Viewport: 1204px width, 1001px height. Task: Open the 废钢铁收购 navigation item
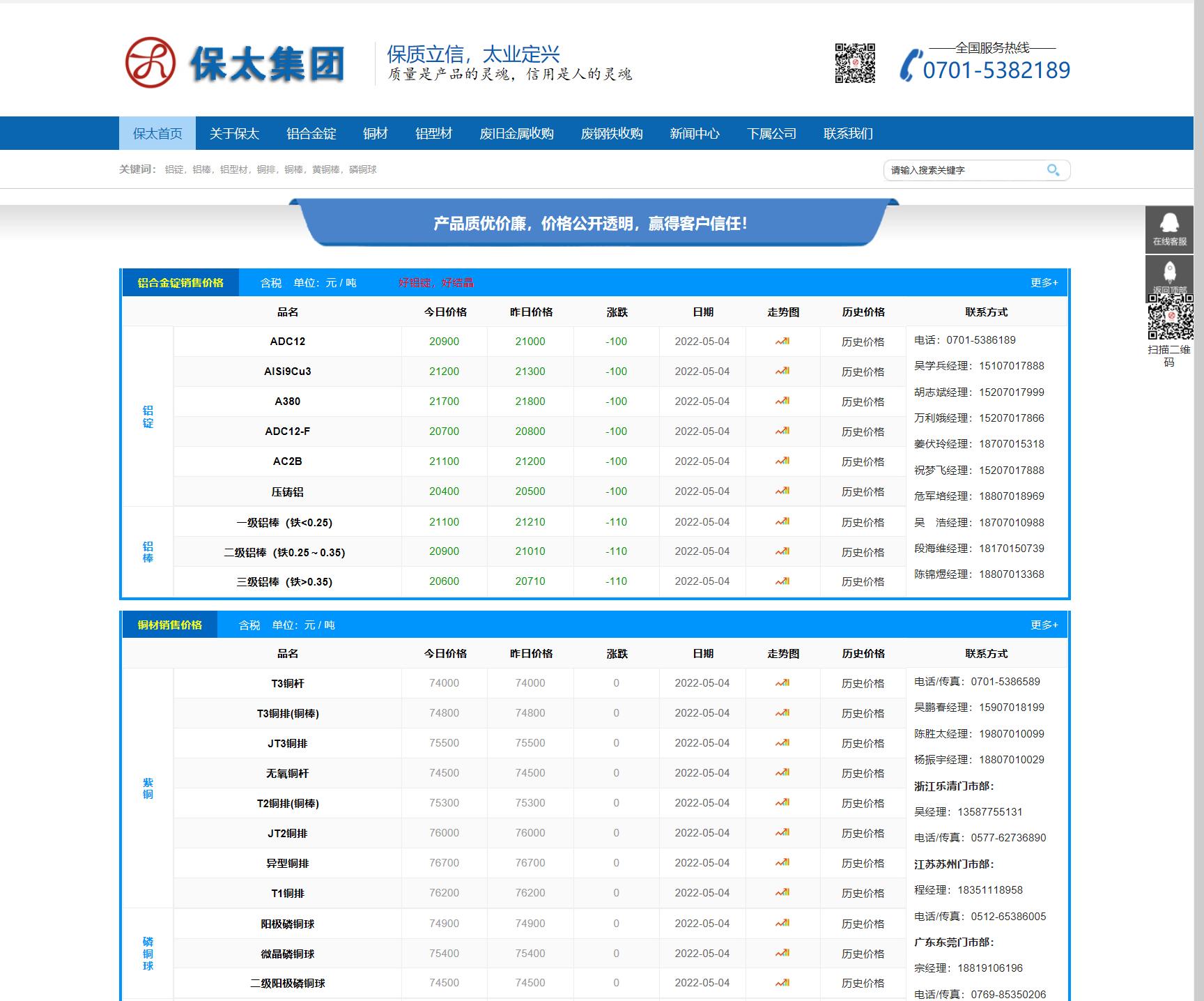coord(612,134)
